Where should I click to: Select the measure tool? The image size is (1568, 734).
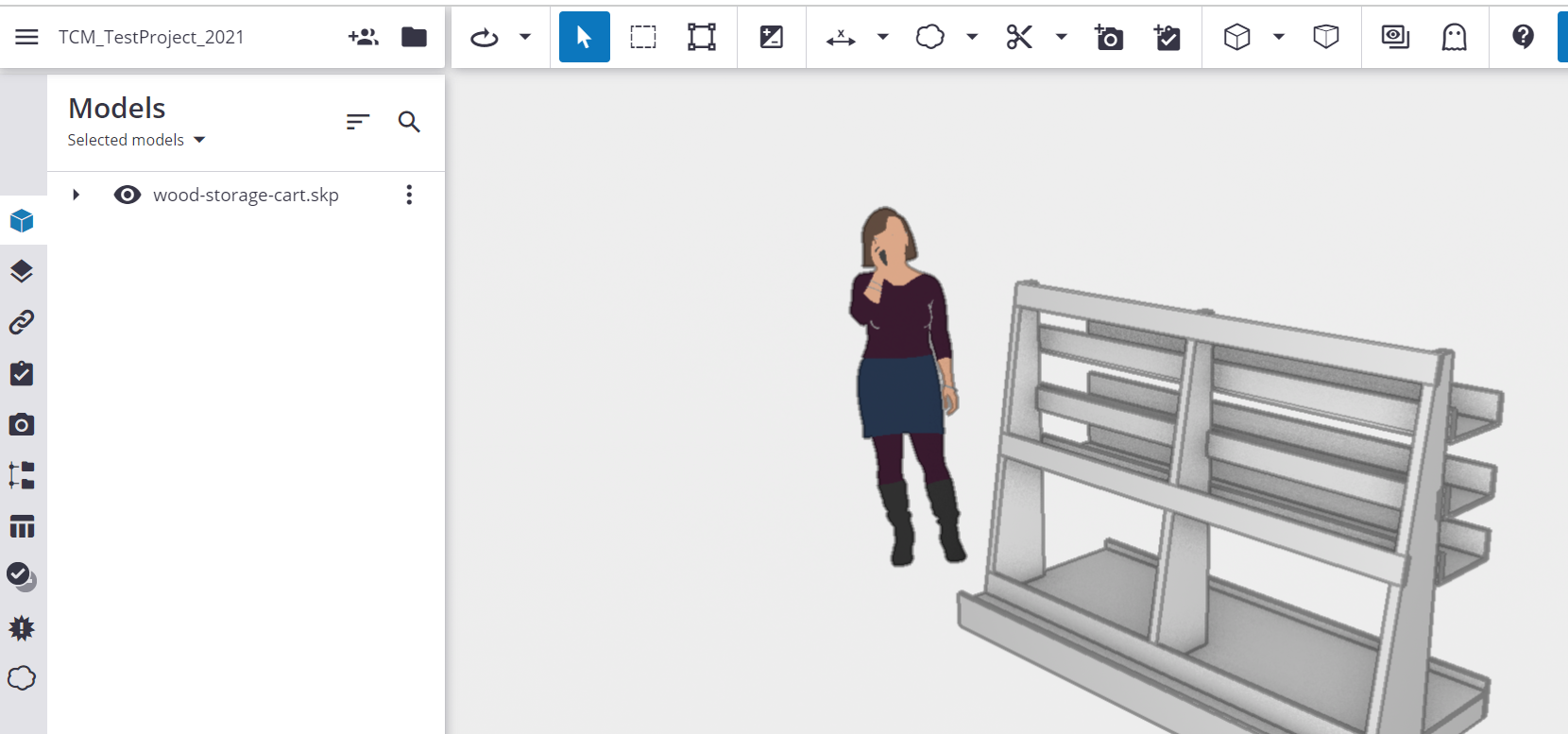coord(840,37)
